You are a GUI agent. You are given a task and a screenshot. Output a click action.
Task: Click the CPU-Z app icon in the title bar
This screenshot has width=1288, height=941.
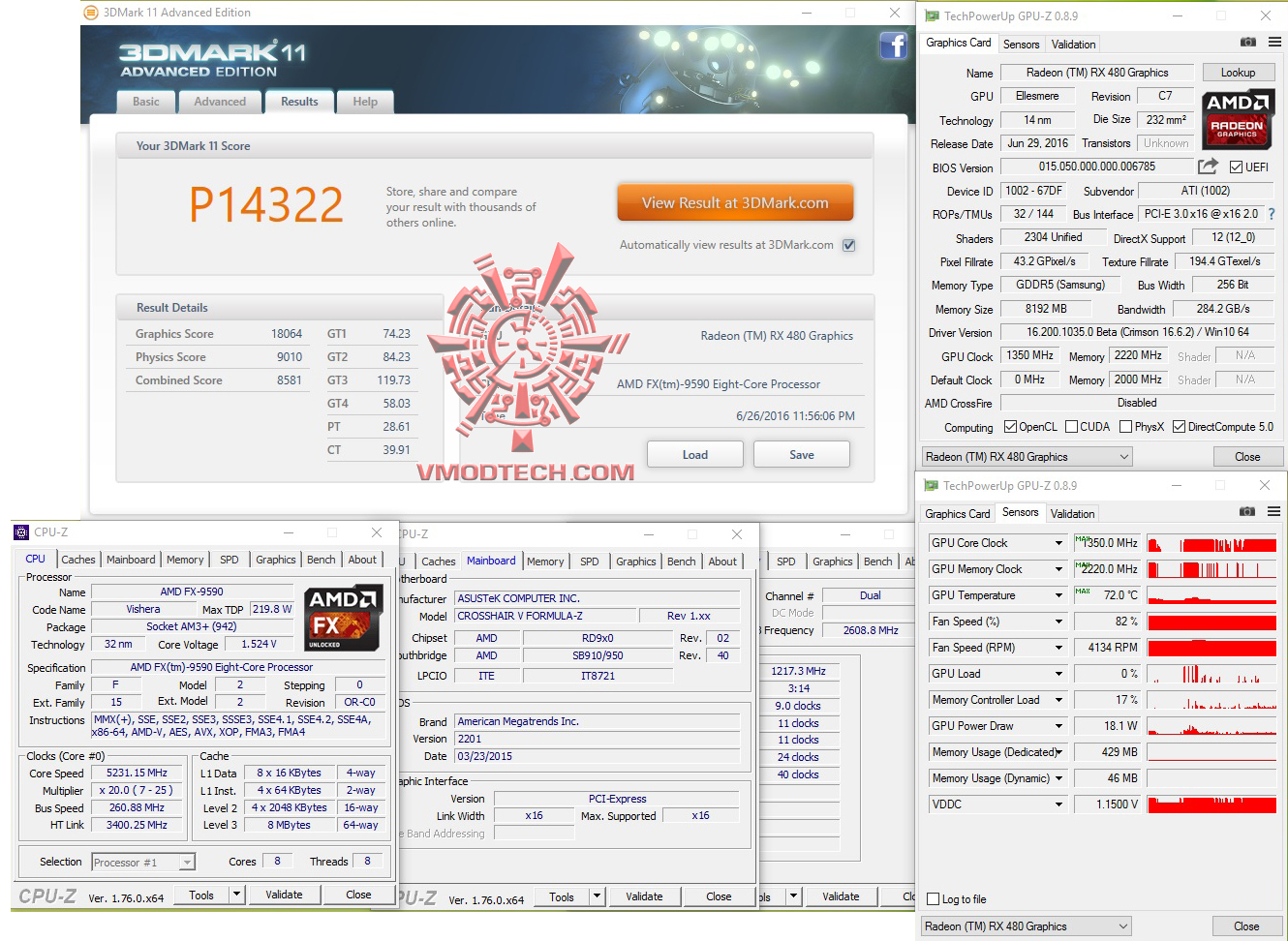21,532
